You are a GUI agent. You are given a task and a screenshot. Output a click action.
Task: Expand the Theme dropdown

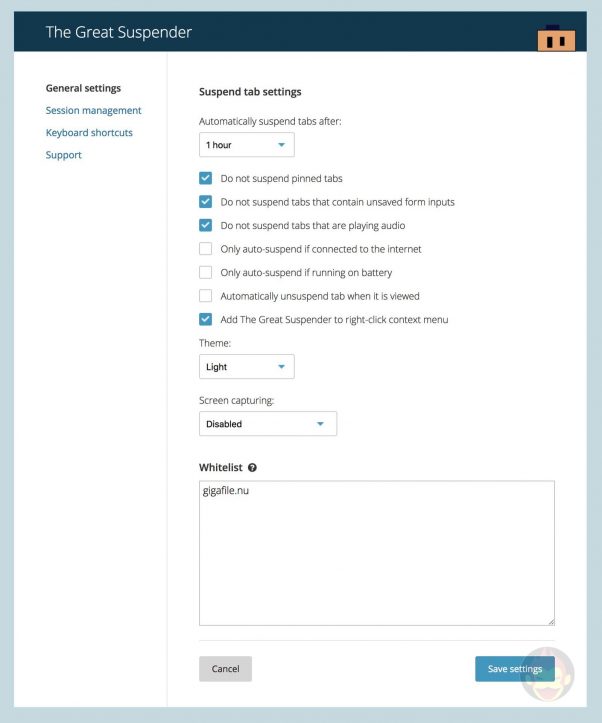point(246,367)
